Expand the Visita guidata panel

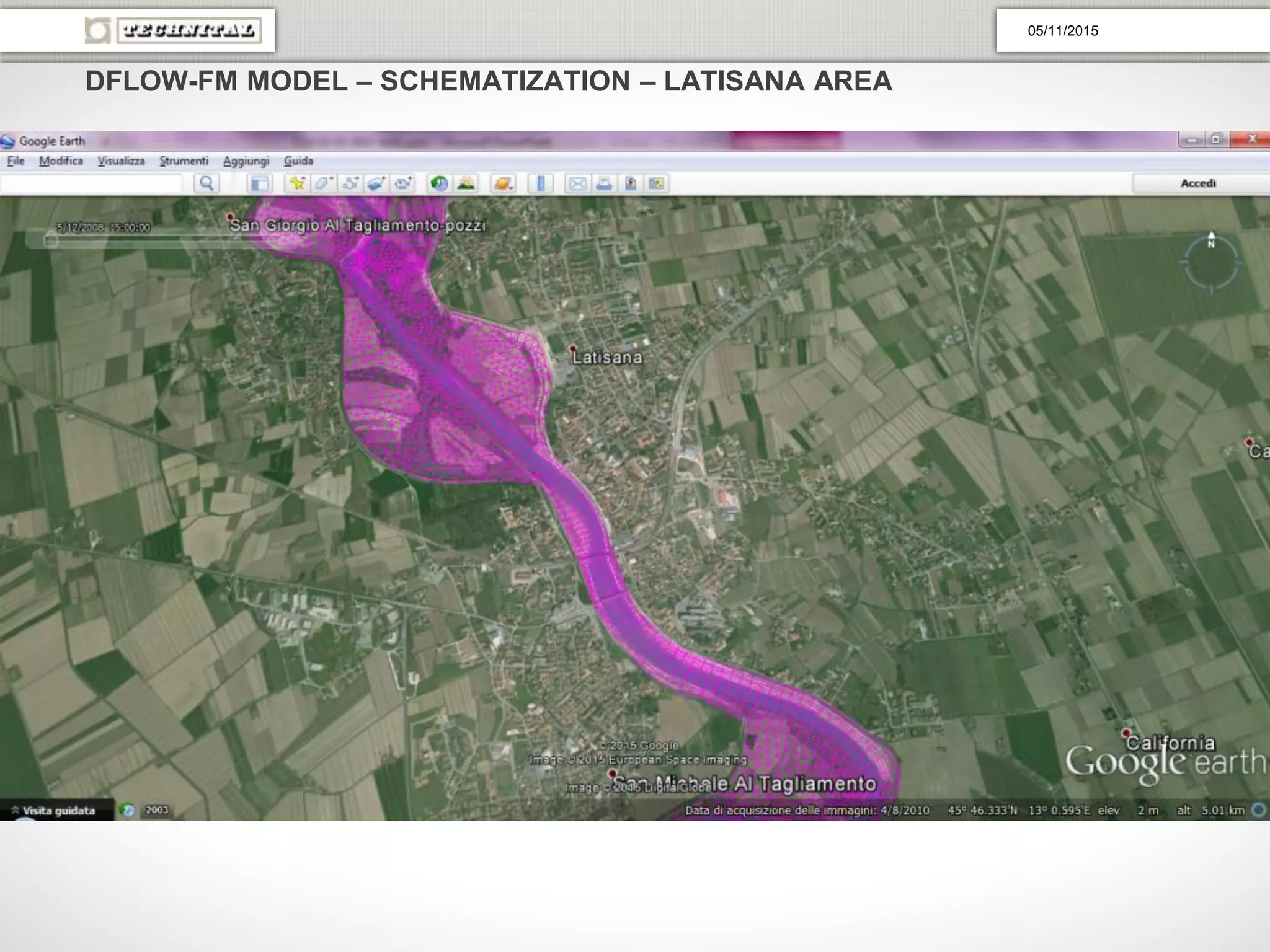pyautogui.click(x=57, y=811)
